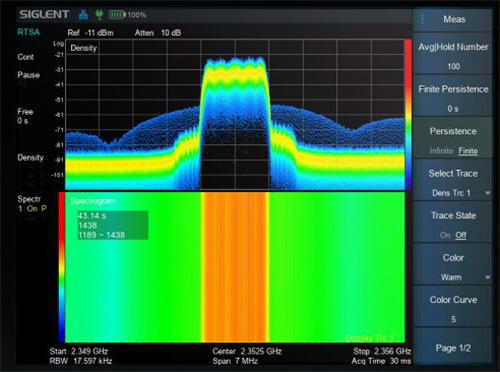500x372 pixels.
Task: Click the Free trigger label
Action: 25,111
